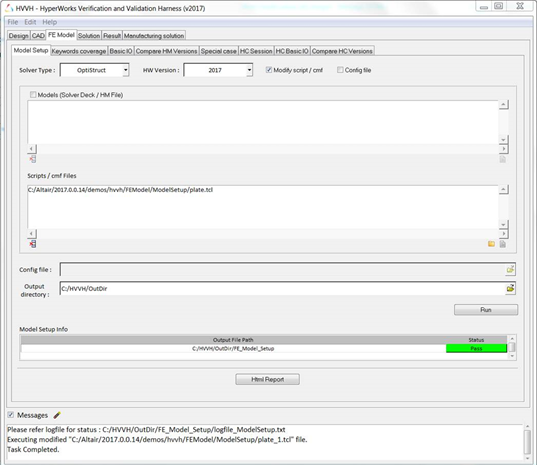Click the Messages panel scrollbar thumb
Viewport: 537px width, 465px height.
528,442
